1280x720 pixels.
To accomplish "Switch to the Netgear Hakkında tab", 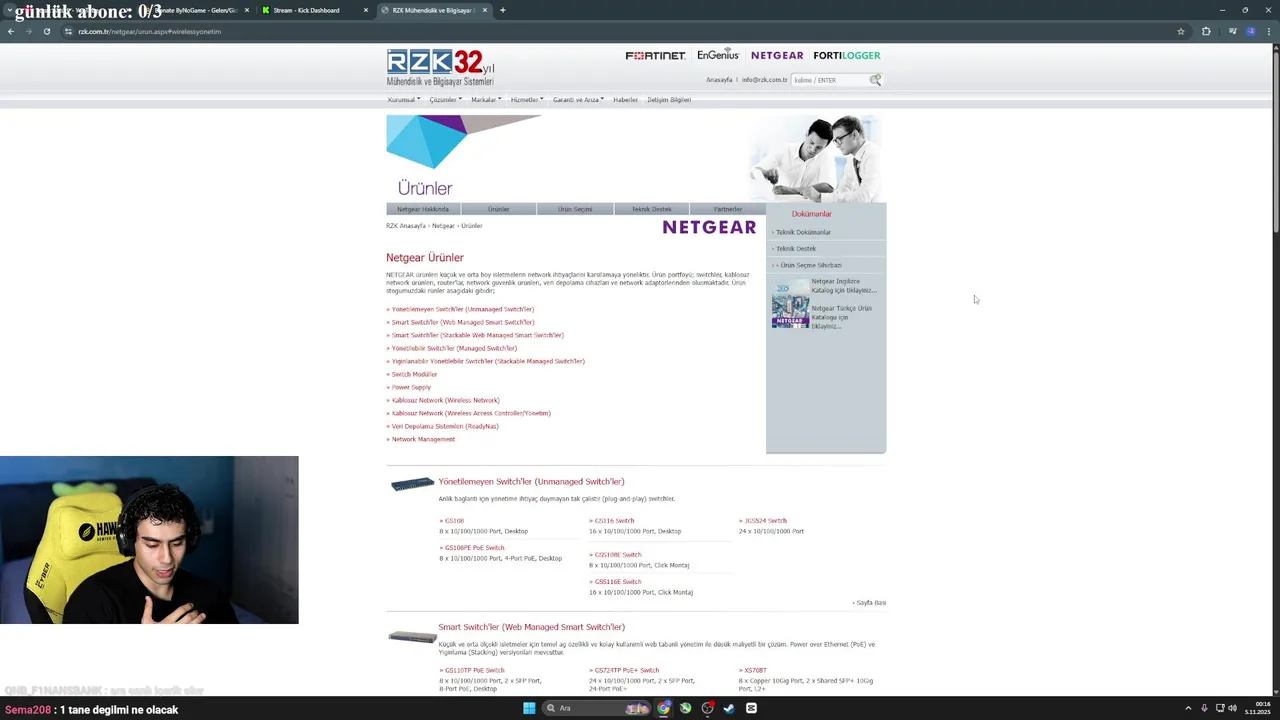I will [423, 209].
